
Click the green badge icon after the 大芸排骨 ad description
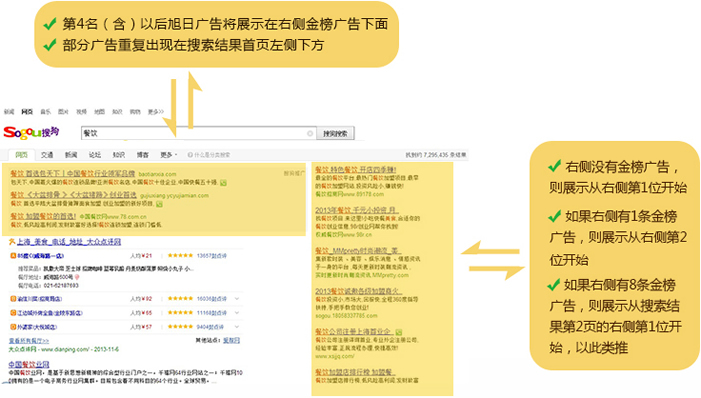pyautogui.click(x=159, y=204)
